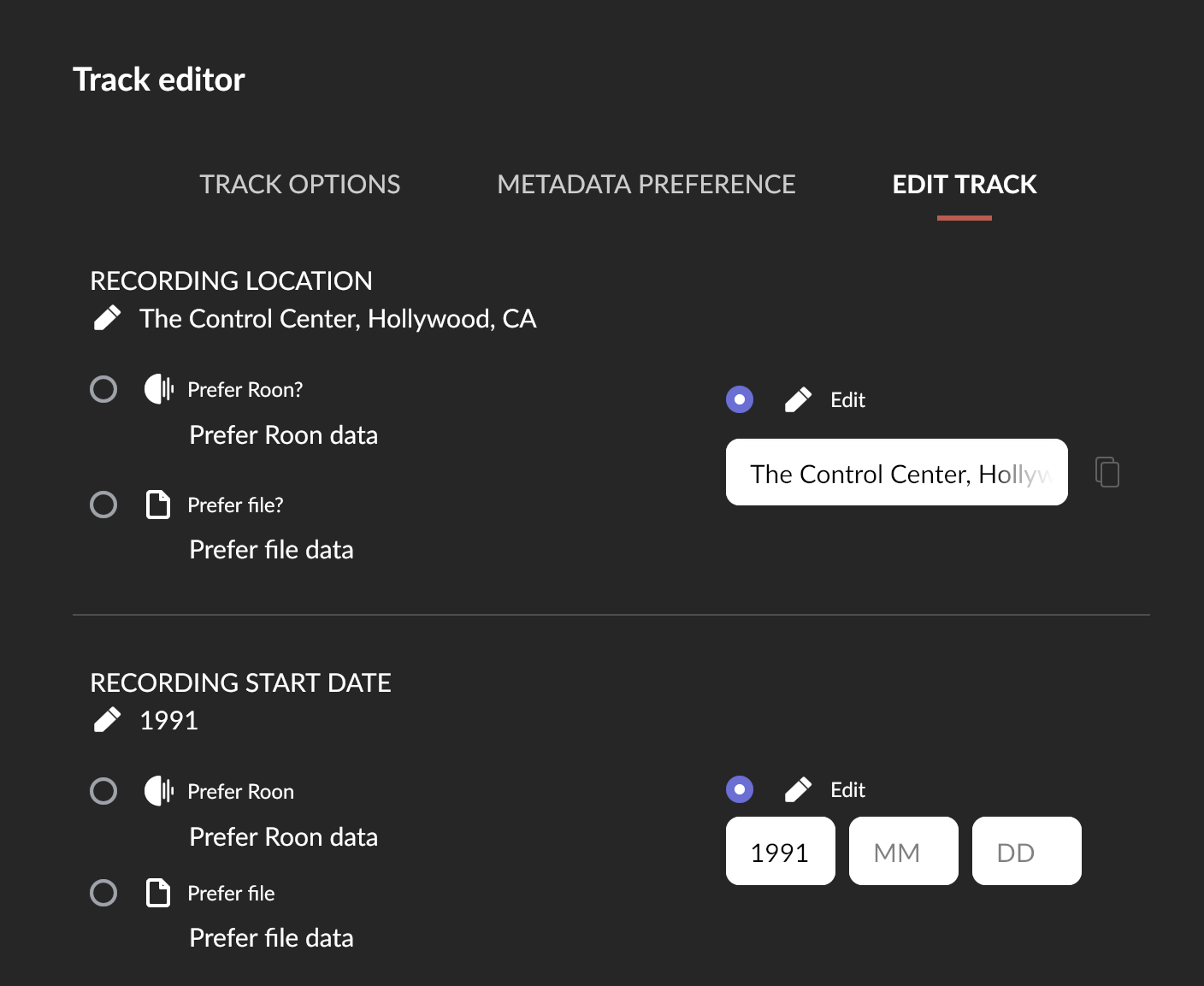Focus the recording location text field
Screen dimensions: 1204x986
[897, 472]
